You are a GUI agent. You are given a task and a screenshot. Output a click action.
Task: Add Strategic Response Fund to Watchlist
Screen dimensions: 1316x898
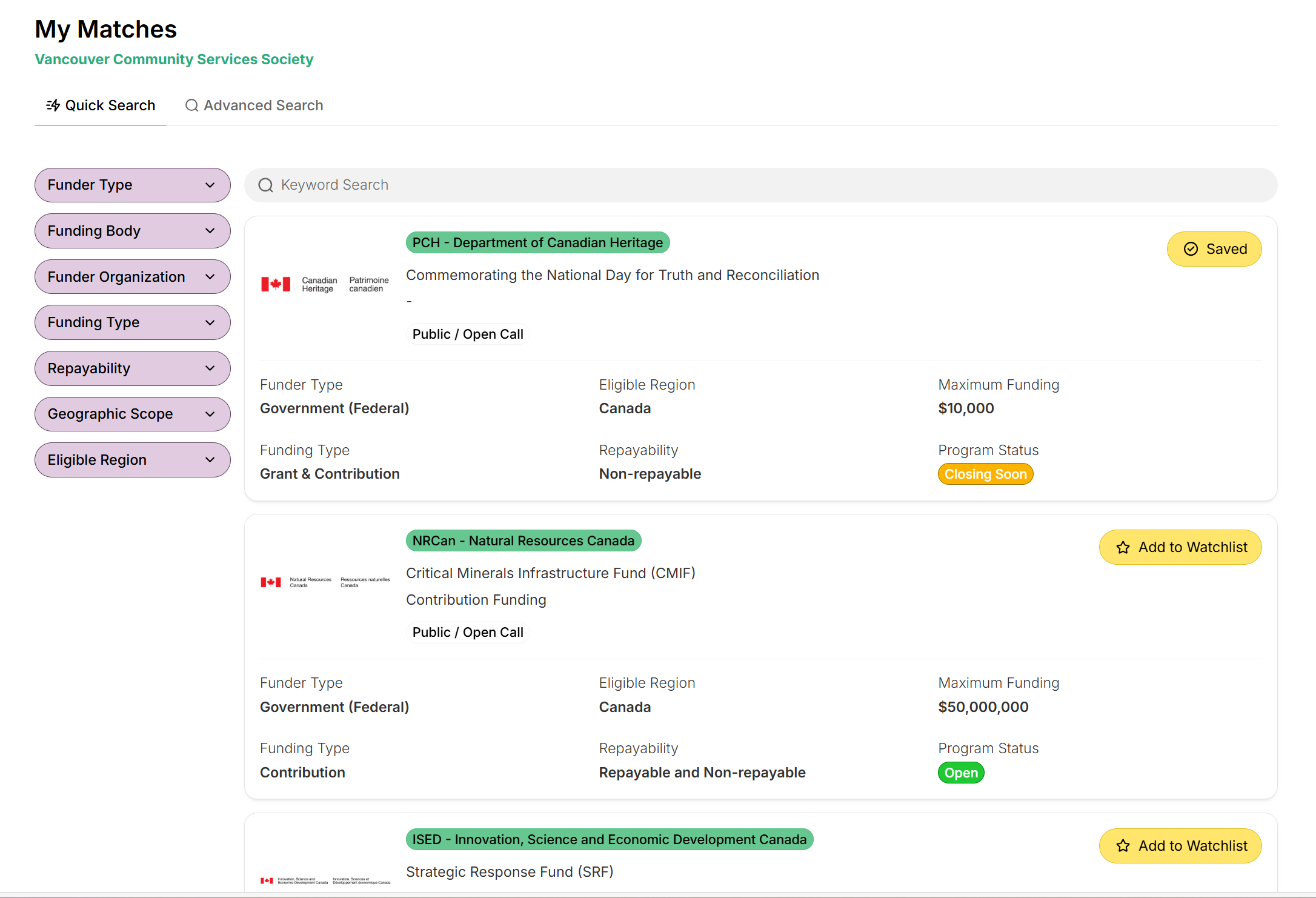1180,846
